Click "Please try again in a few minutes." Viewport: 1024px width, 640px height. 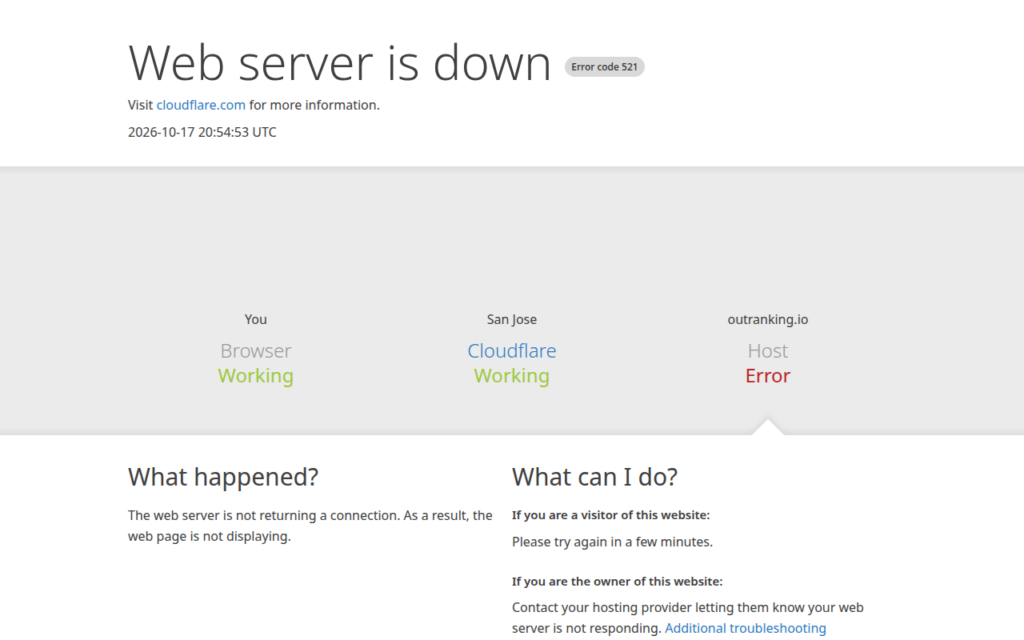(x=612, y=542)
